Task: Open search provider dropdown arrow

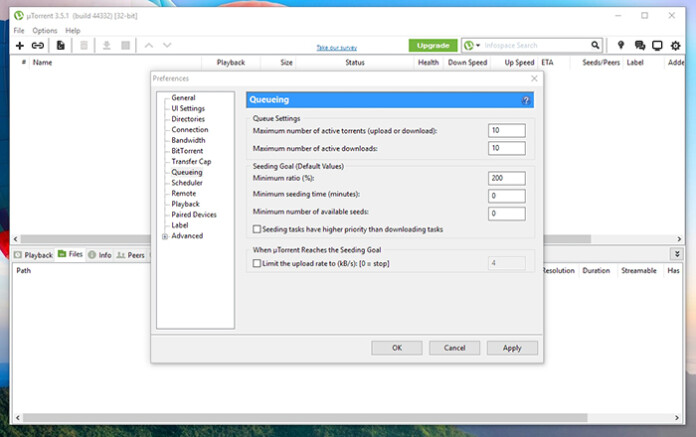Action: (x=478, y=45)
